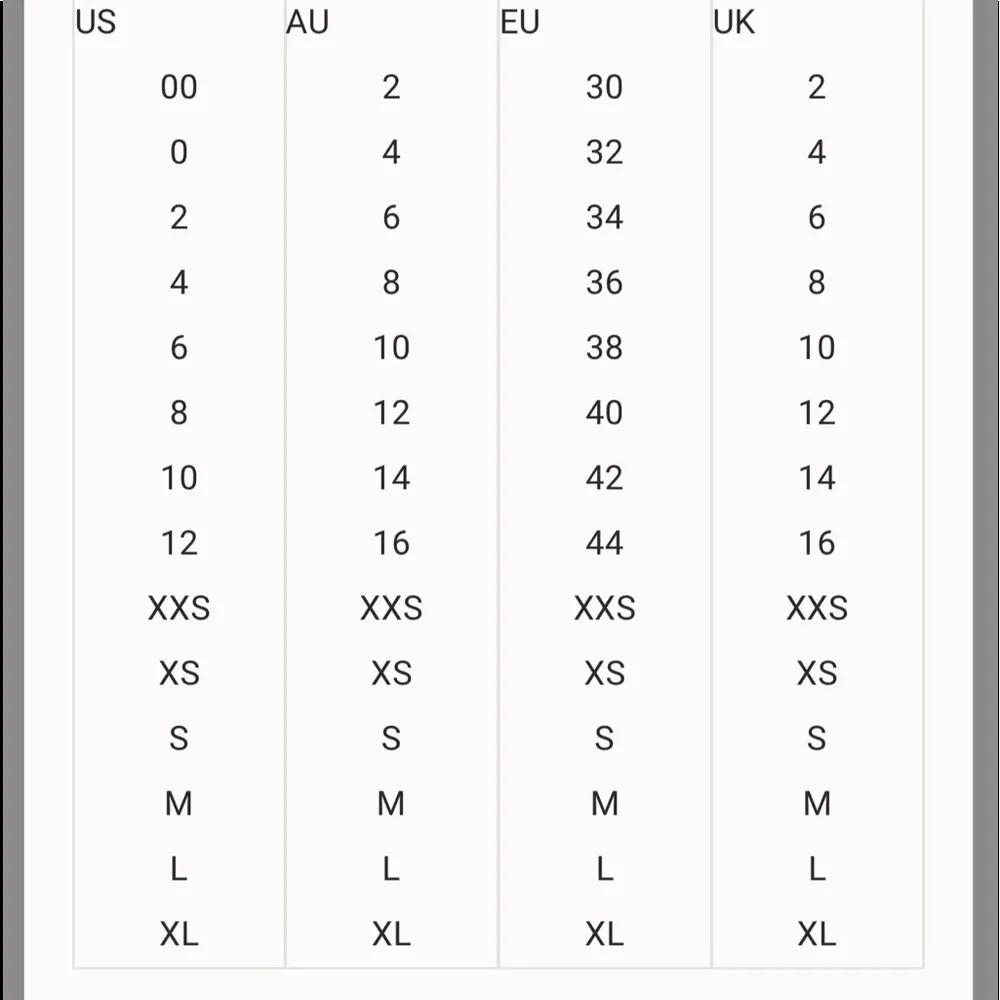Click the AU column header
Image resolution: width=1000 pixels, height=1000 pixels.
(x=307, y=22)
